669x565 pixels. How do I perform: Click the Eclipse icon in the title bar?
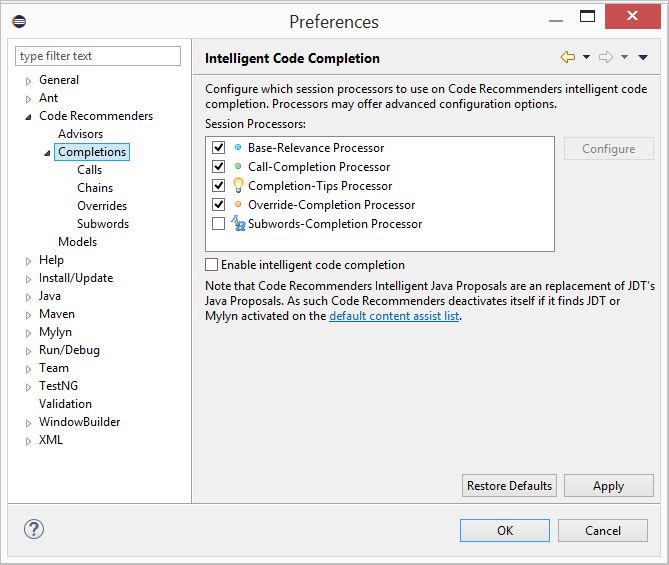19,21
